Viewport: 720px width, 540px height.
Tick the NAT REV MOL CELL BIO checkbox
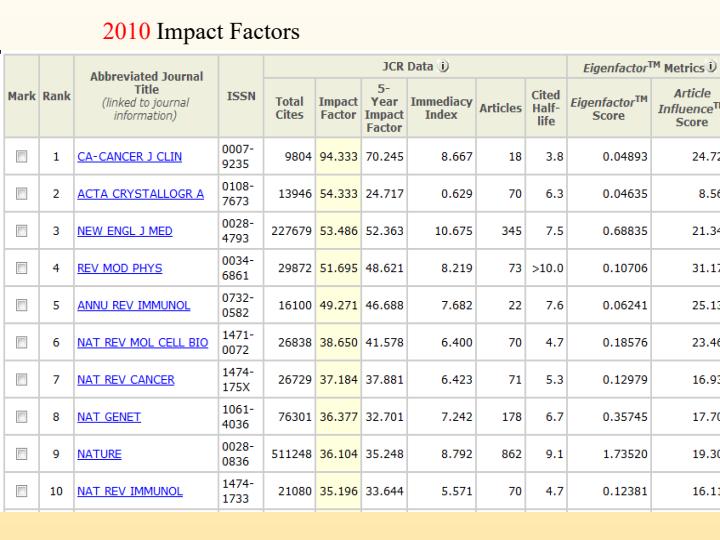[22, 342]
